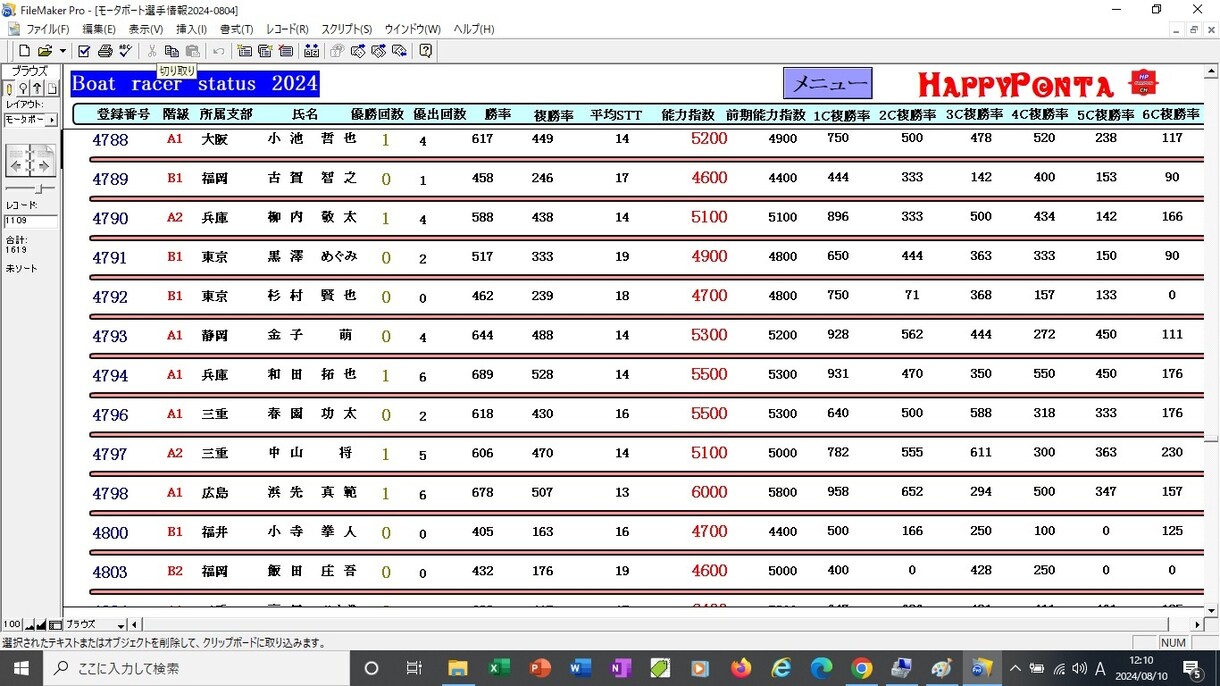
Task: Open the スクリプト(S) menu
Action: coord(346,29)
